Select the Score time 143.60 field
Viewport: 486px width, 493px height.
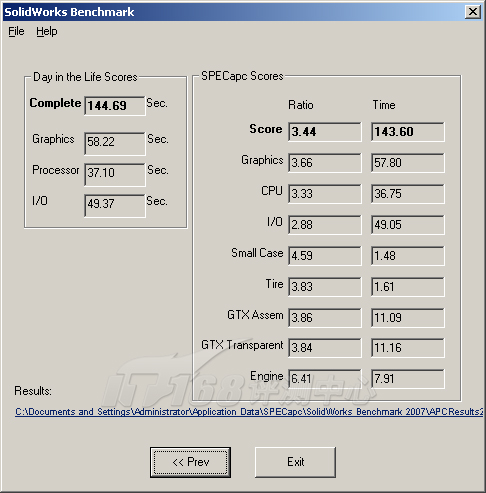[x=408, y=132]
